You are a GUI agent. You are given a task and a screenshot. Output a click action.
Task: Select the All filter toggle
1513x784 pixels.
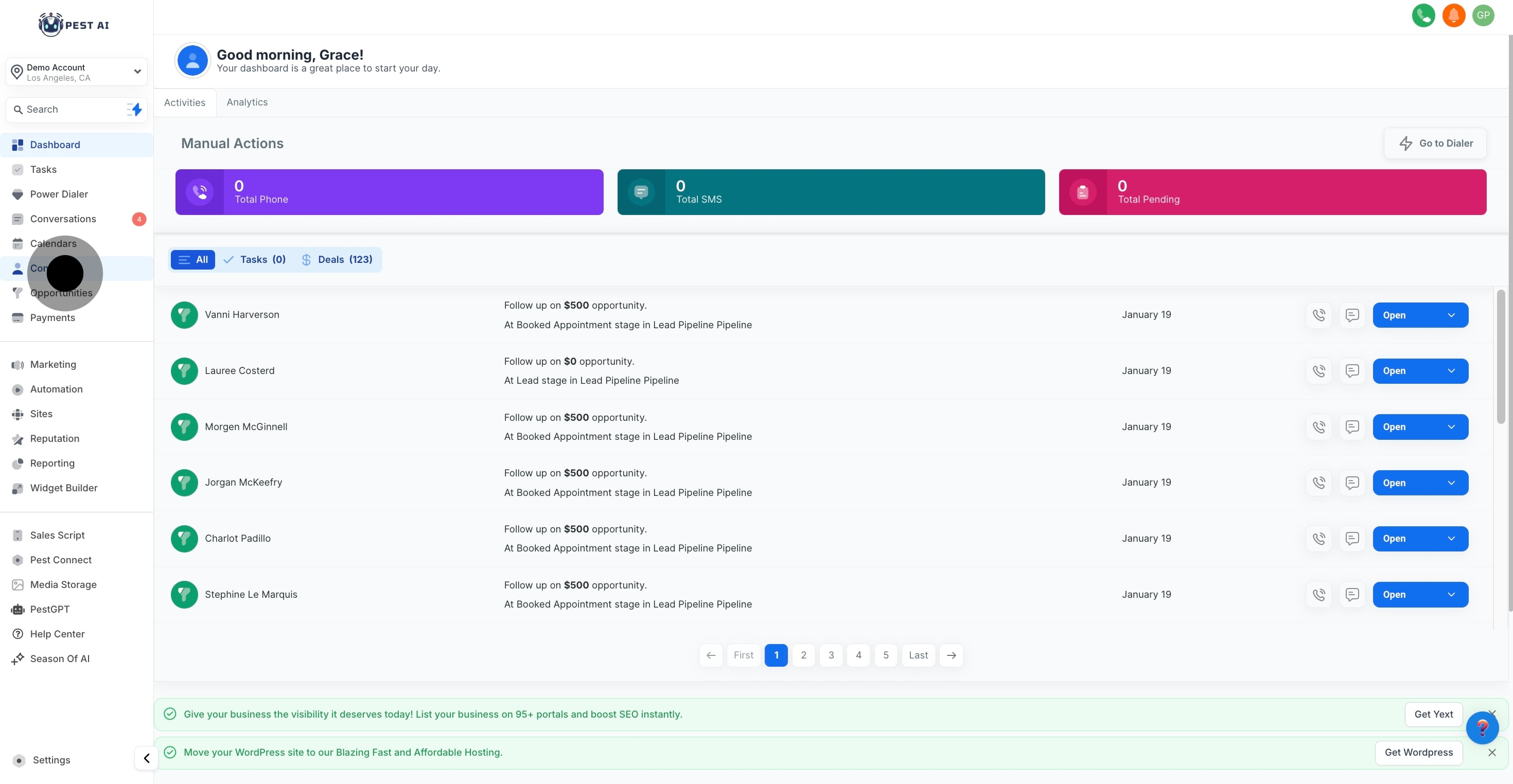pos(192,260)
